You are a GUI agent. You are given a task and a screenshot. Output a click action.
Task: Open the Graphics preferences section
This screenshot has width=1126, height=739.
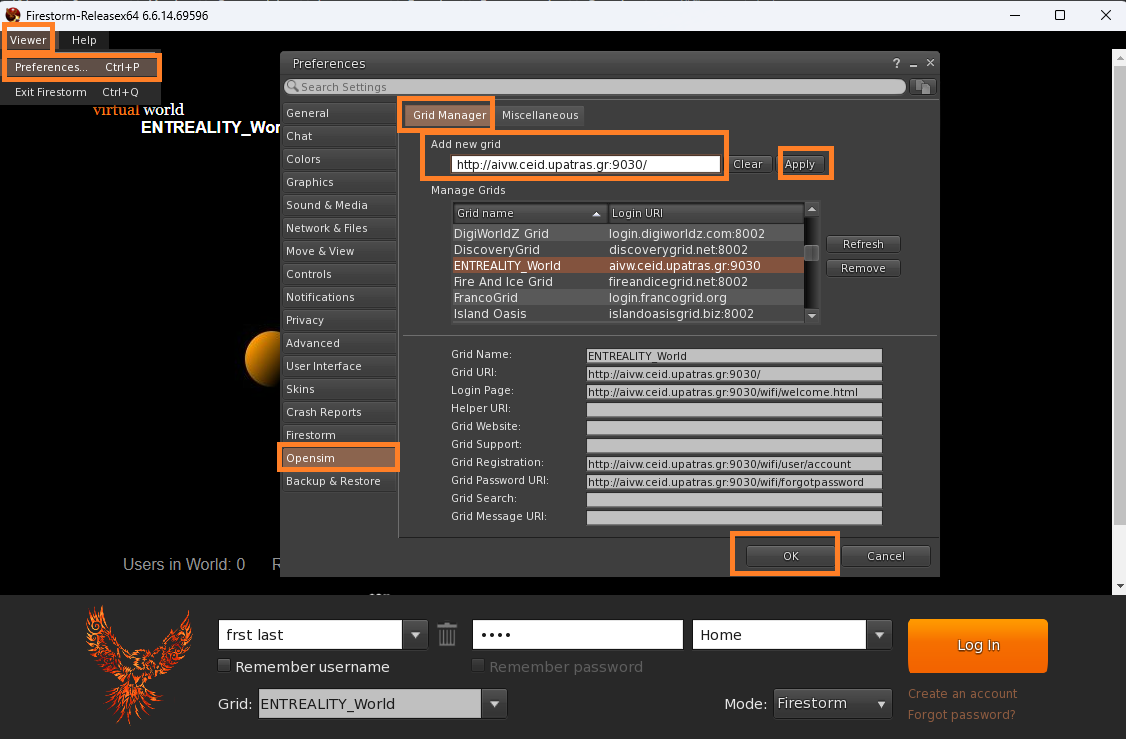(x=339, y=182)
